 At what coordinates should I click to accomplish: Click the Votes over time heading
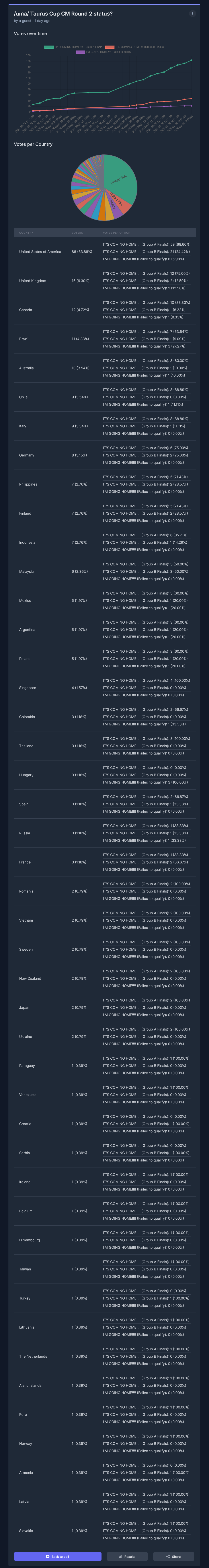tap(30, 34)
